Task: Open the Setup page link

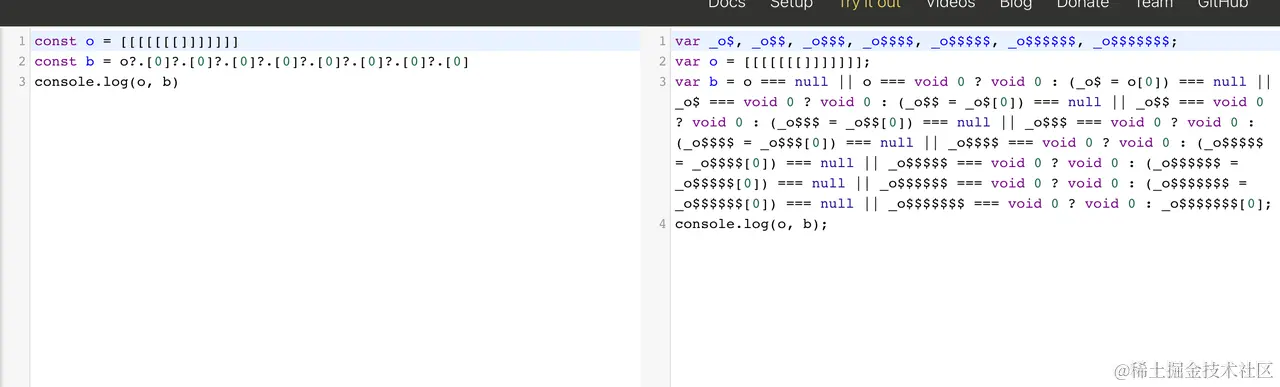Action: point(791,5)
